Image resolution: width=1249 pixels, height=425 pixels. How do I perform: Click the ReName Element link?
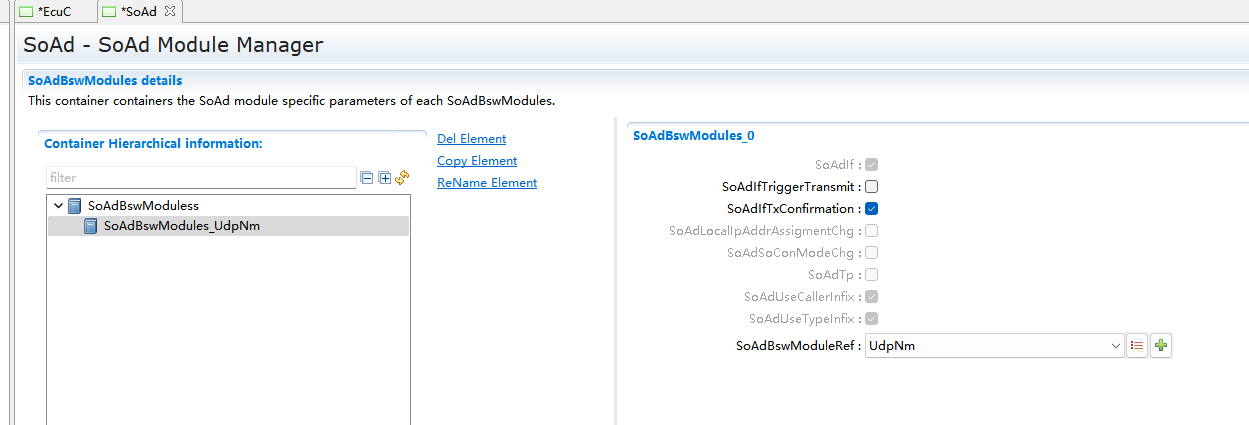click(487, 183)
